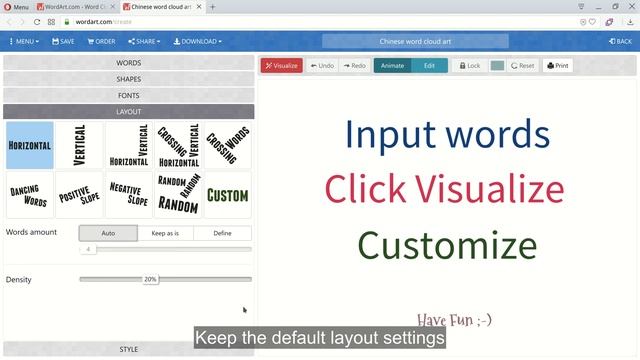Set Words amount to Define
640x360 pixels.
222,233
